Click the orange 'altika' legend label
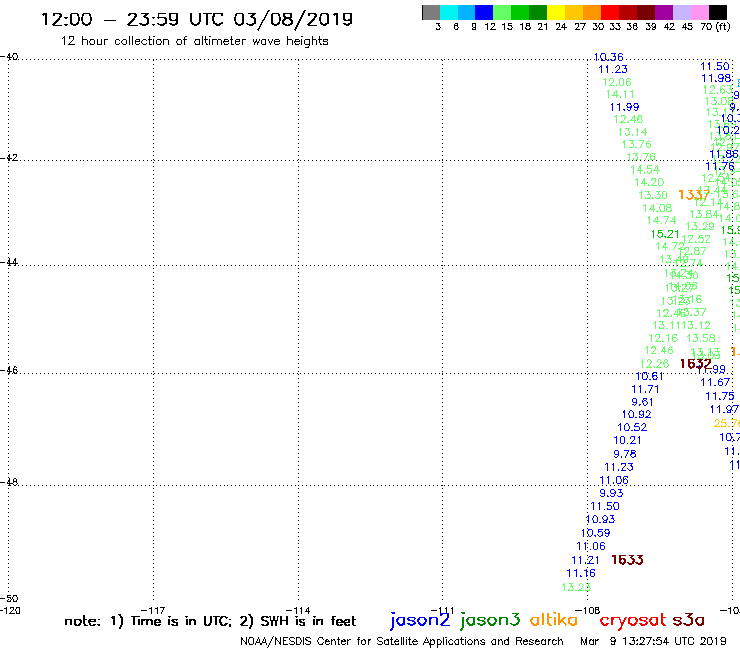The height and width of the screenshot is (650, 740). 554,619
